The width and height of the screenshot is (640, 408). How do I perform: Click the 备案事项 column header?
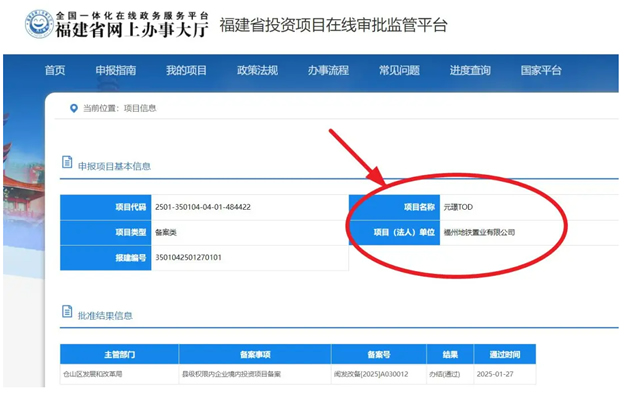255,354
